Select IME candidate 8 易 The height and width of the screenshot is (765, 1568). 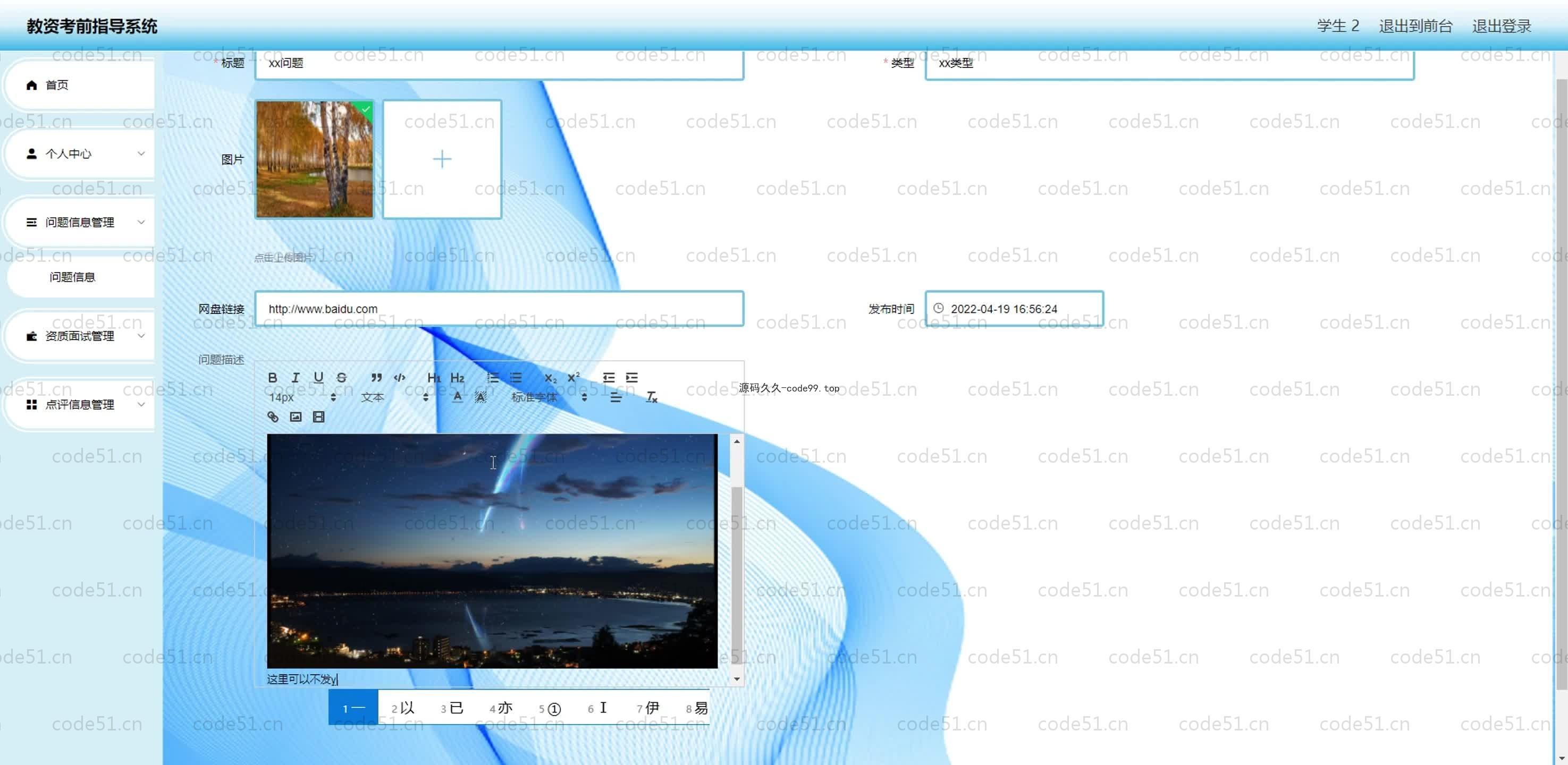(697, 707)
